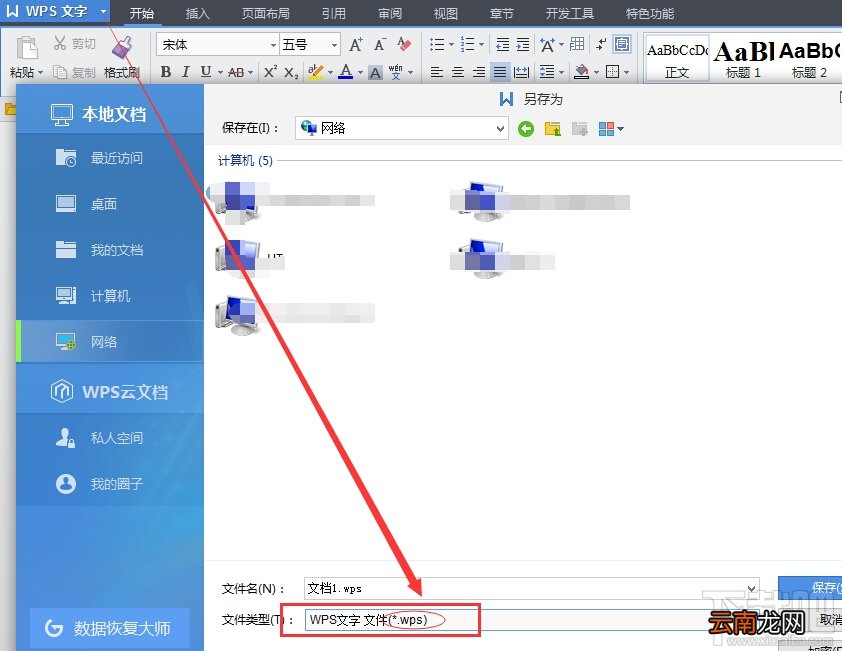The width and height of the screenshot is (842, 651).
Task: Apply the 标题 1 style
Action: (x=743, y=59)
